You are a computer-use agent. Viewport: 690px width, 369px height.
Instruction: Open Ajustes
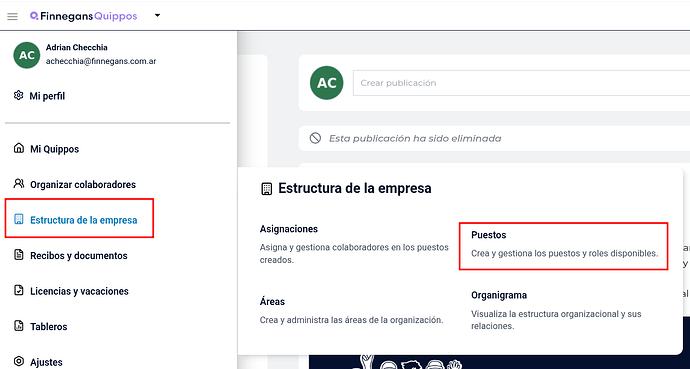point(46,362)
